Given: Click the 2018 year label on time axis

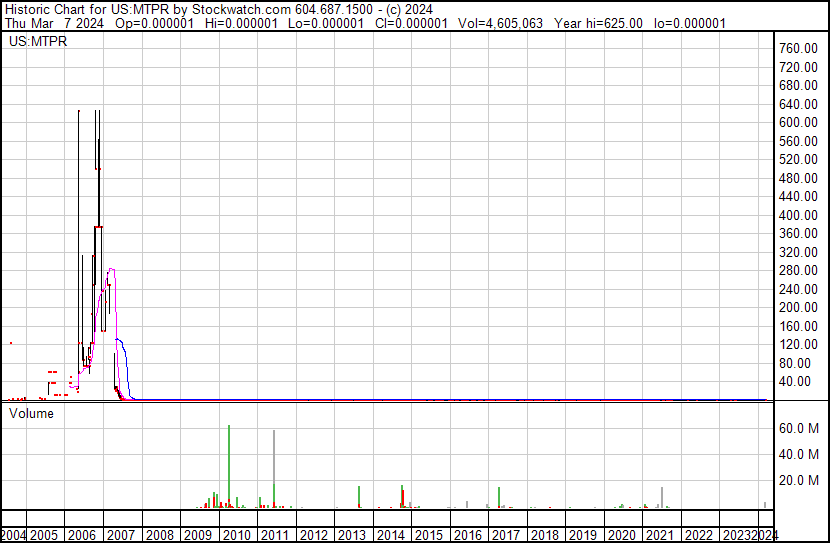Looking at the screenshot, I should (545, 535).
